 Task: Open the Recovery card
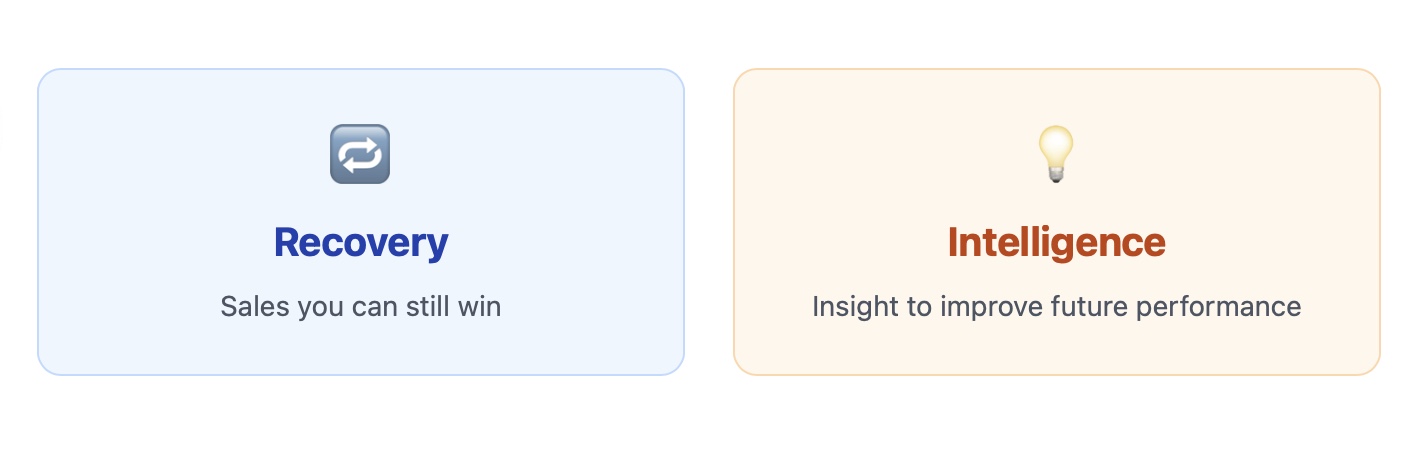361,222
